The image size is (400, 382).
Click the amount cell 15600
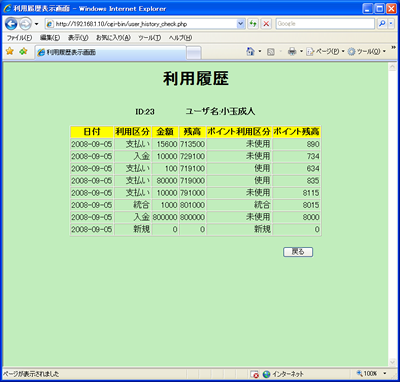click(165, 144)
